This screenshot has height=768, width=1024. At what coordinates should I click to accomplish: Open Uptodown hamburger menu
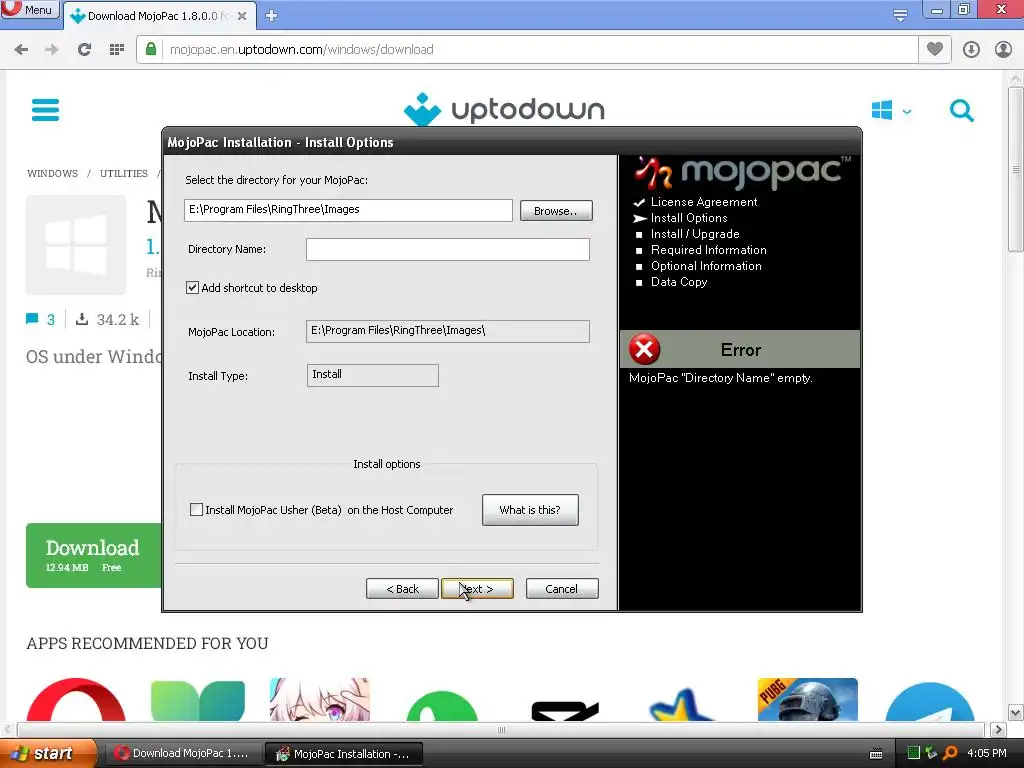coord(45,110)
